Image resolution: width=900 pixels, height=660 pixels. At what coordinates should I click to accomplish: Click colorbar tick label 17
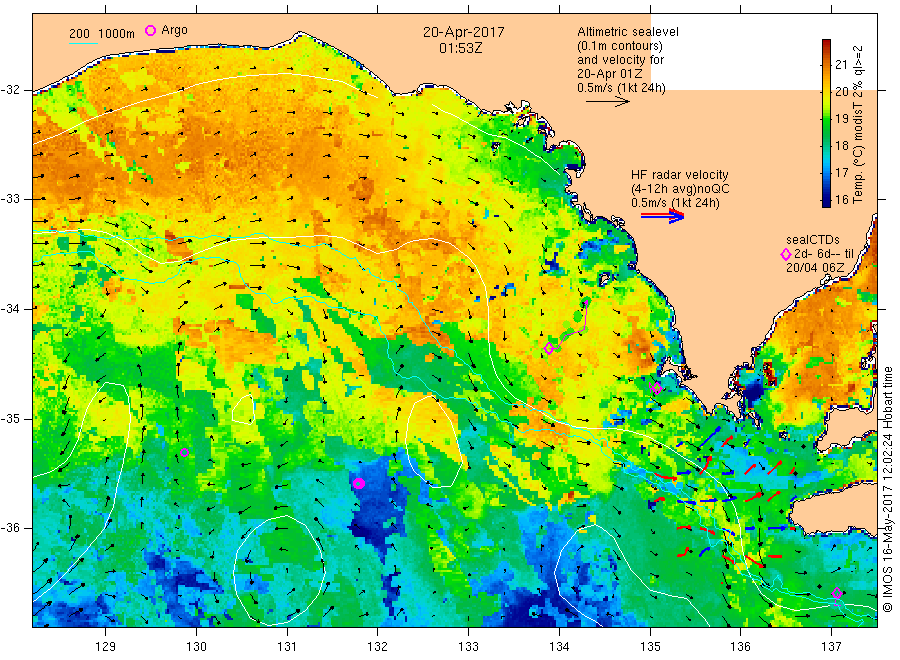point(841,172)
